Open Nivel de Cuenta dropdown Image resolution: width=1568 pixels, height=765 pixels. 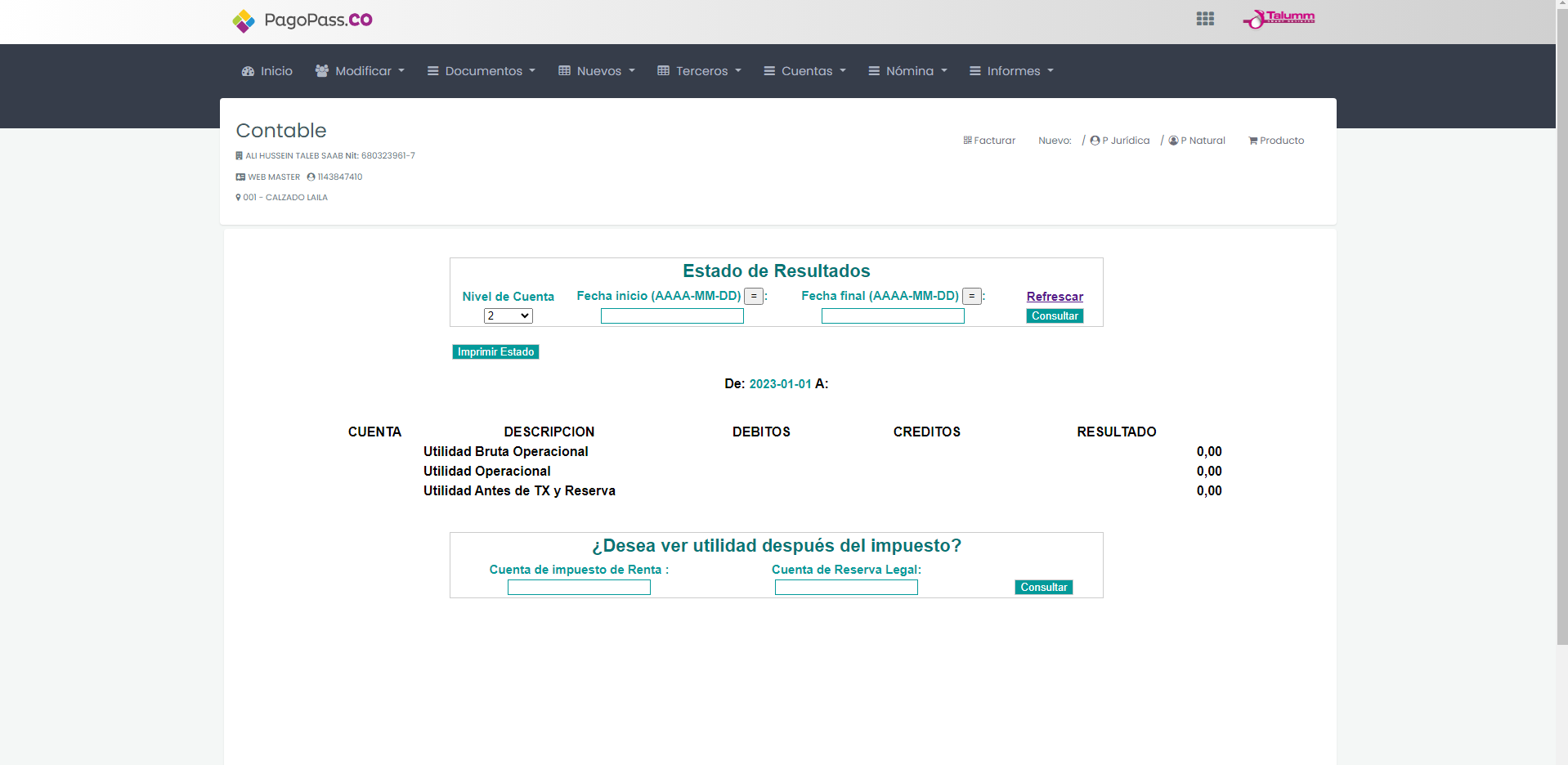pos(508,315)
